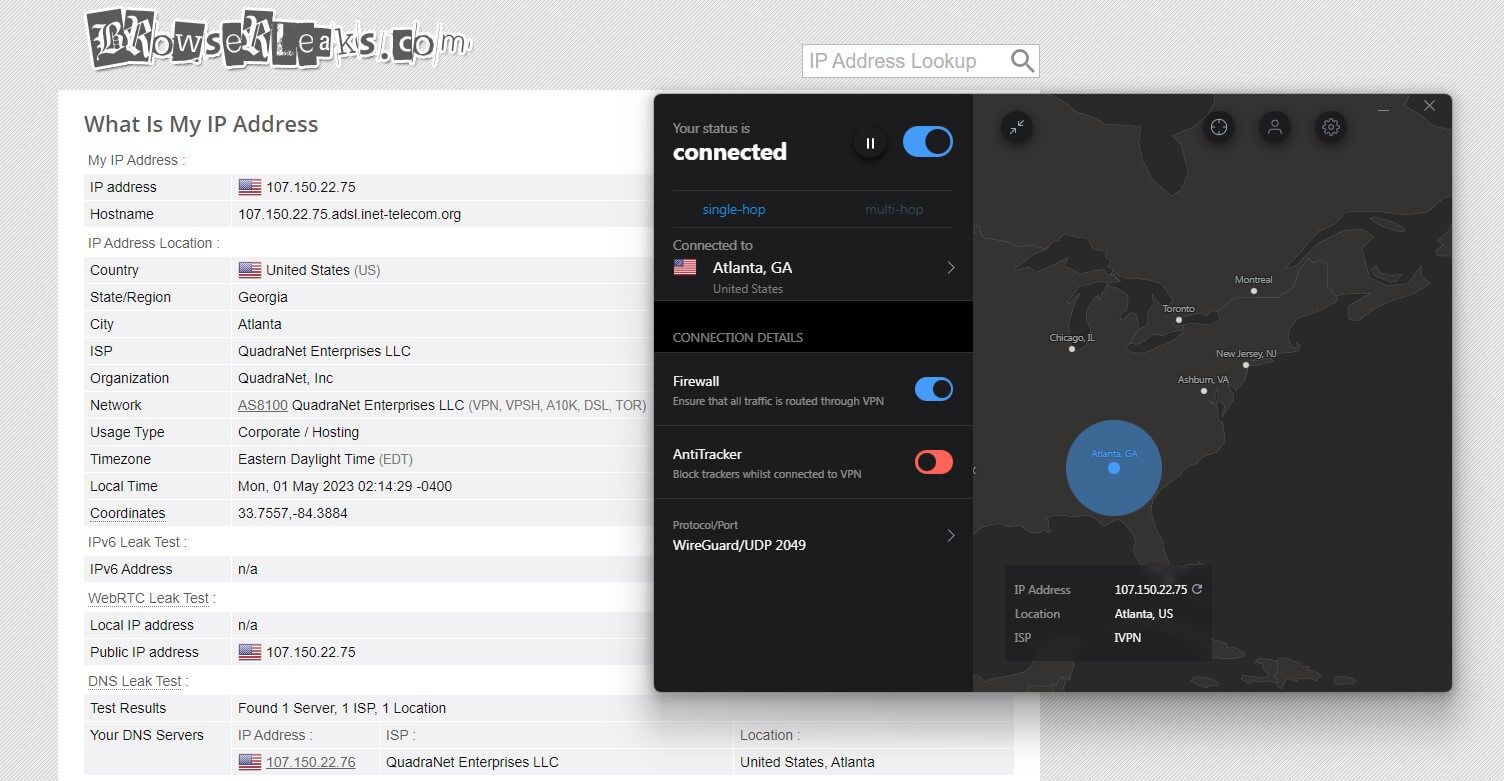Open the DNS Leak Test link
This screenshot has height=781, width=1504.
point(135,681)
